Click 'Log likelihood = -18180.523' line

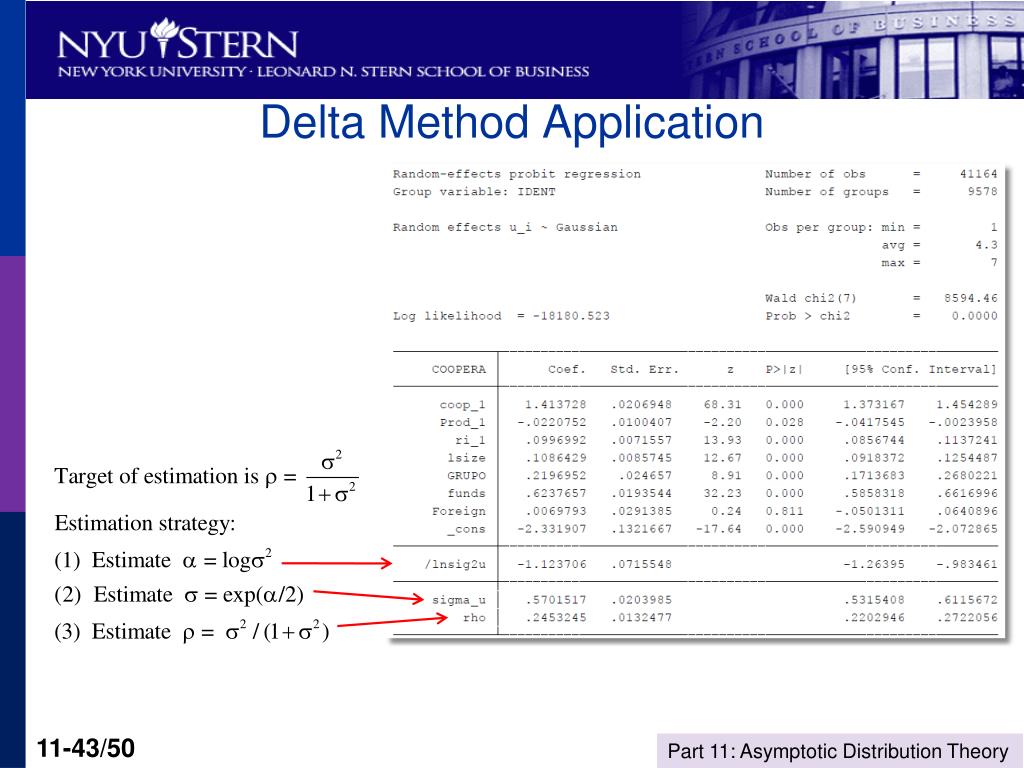click(501, 316)
